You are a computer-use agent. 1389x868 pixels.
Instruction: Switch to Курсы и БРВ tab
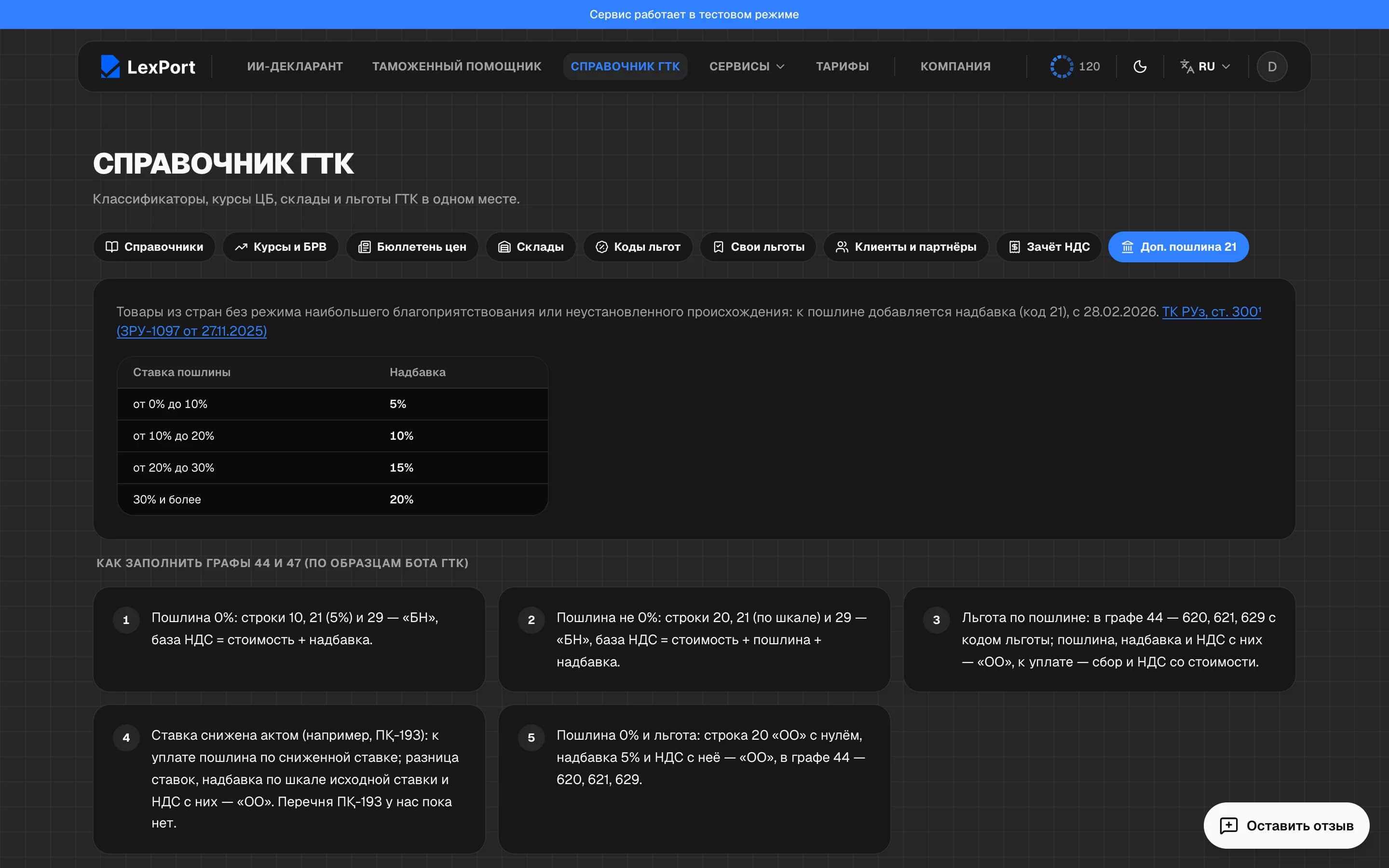pos(281,247)
